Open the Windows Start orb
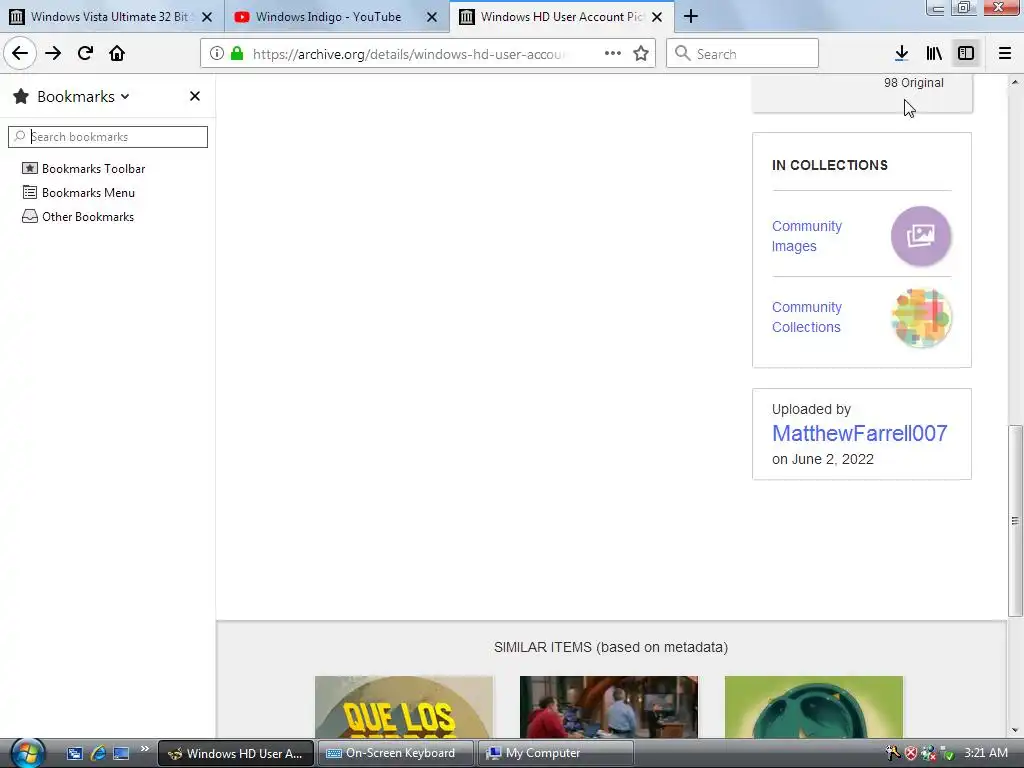1024x768 pixels. point(26,753)
